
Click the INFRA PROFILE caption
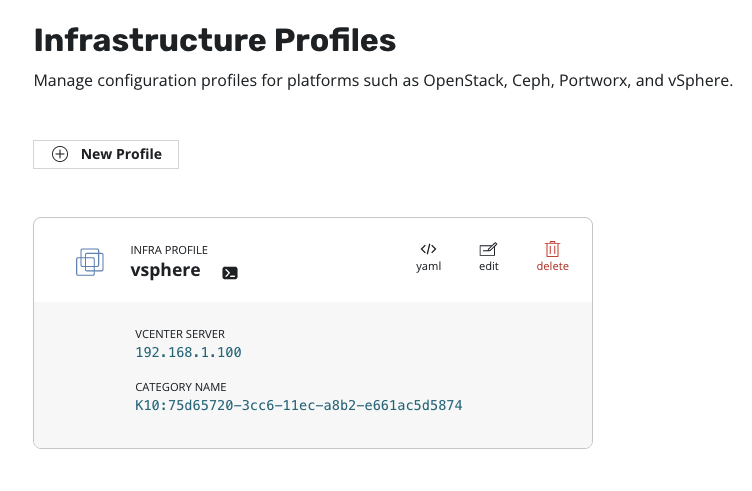(169, 250)
